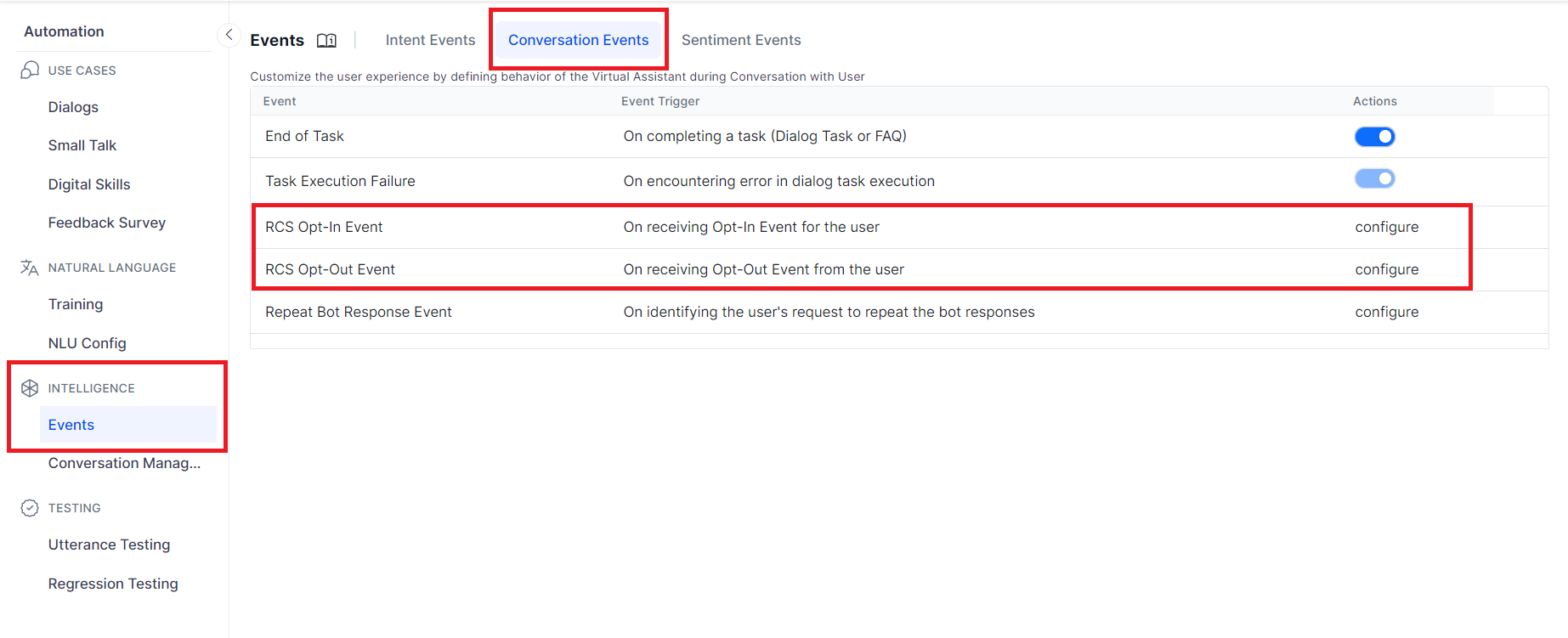Screen dimensions: 1568x638
Task: Click the Intelligence section icon
Action: pos(30,388)
